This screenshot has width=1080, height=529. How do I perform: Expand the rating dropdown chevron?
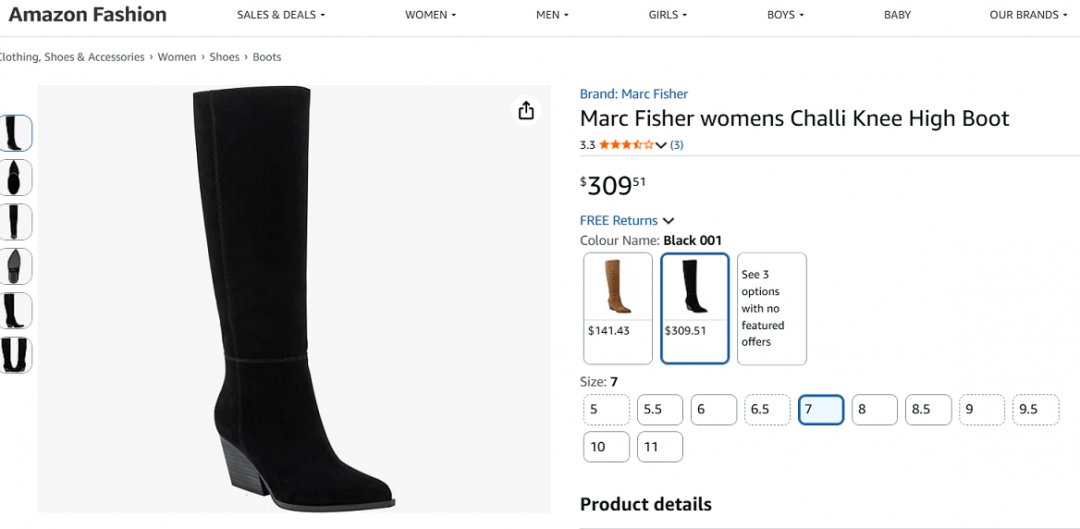(x=661, y=145)
